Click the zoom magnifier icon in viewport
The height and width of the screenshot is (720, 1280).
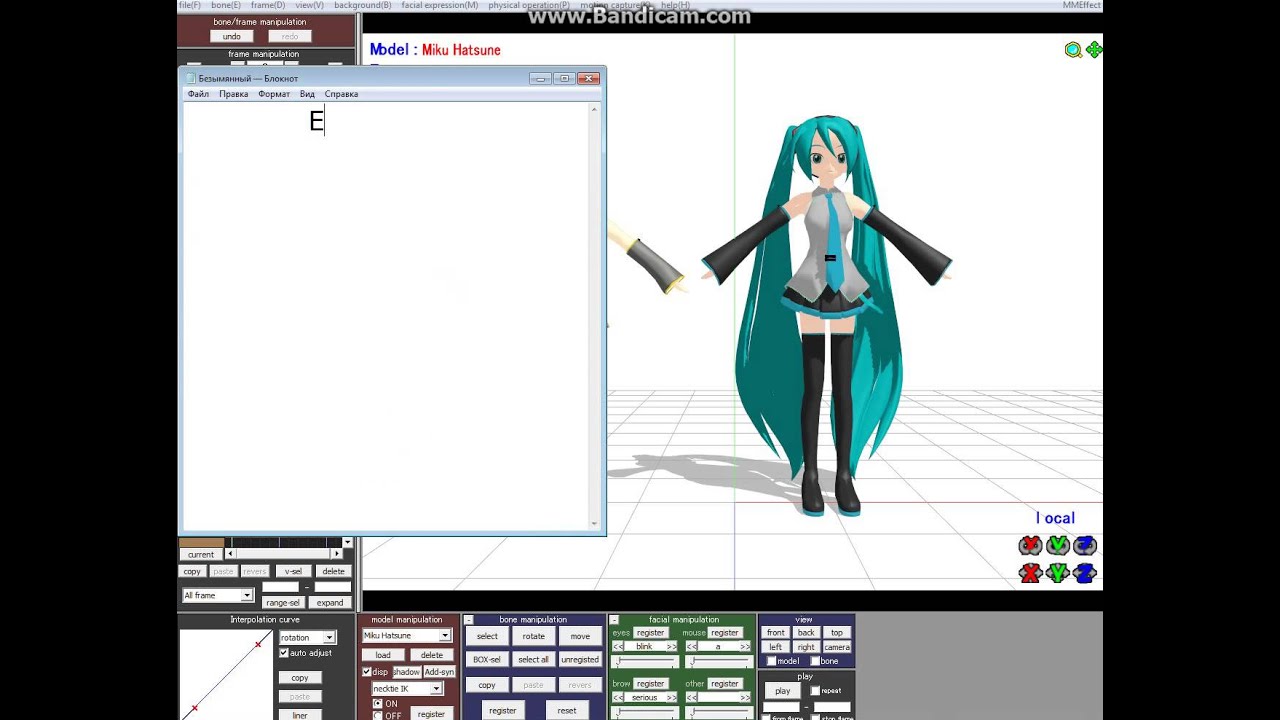1073,50
